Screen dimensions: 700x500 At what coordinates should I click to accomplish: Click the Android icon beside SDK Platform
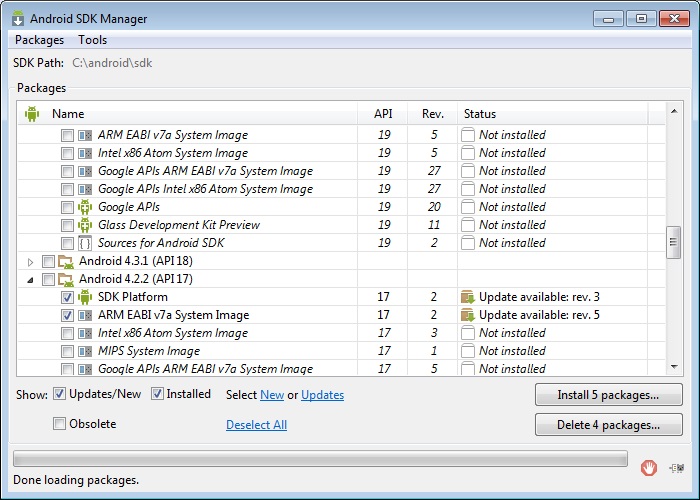[x=85, y=297]
